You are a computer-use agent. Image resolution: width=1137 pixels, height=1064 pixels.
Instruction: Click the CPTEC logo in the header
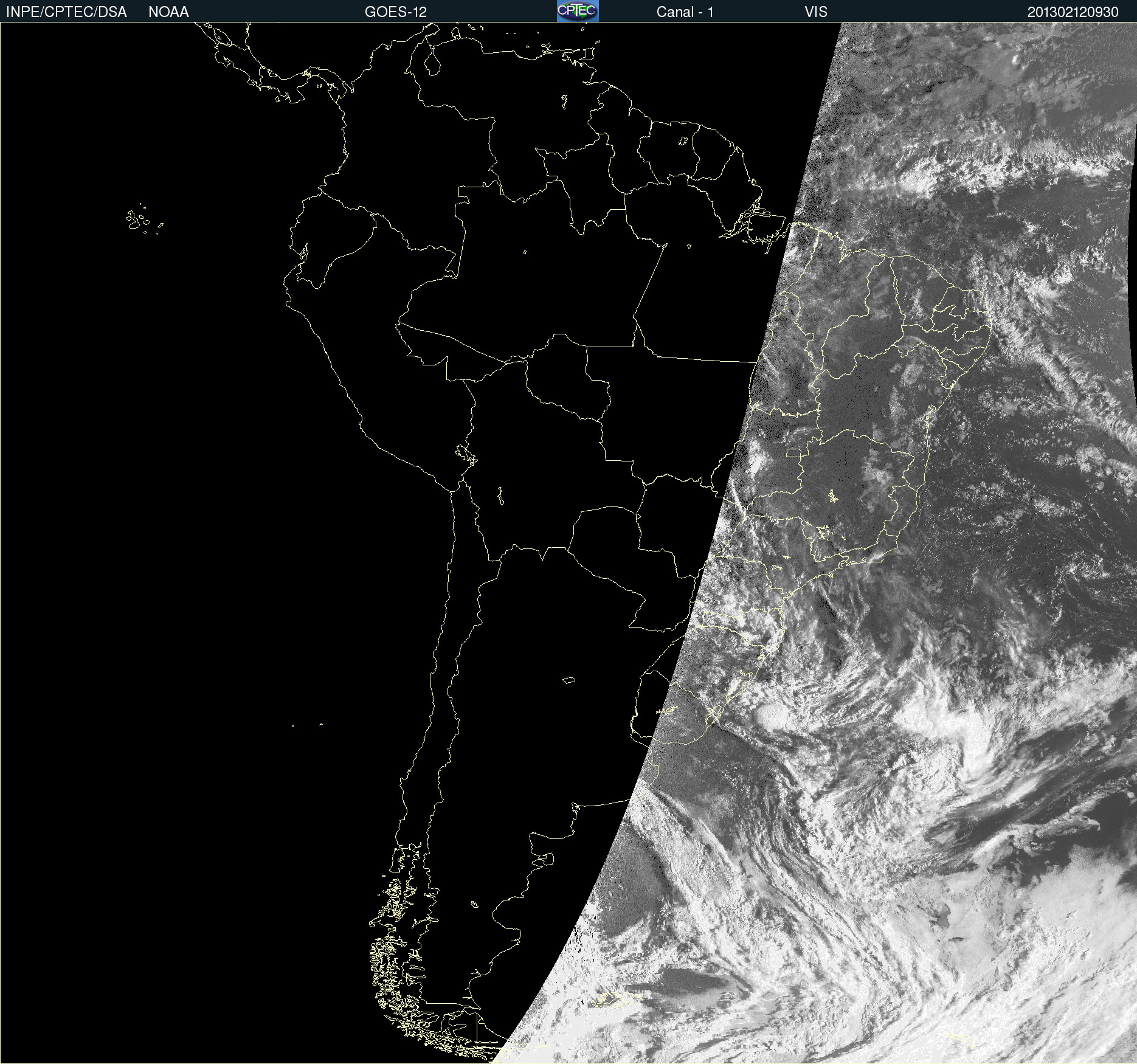[x=578, y=11]
